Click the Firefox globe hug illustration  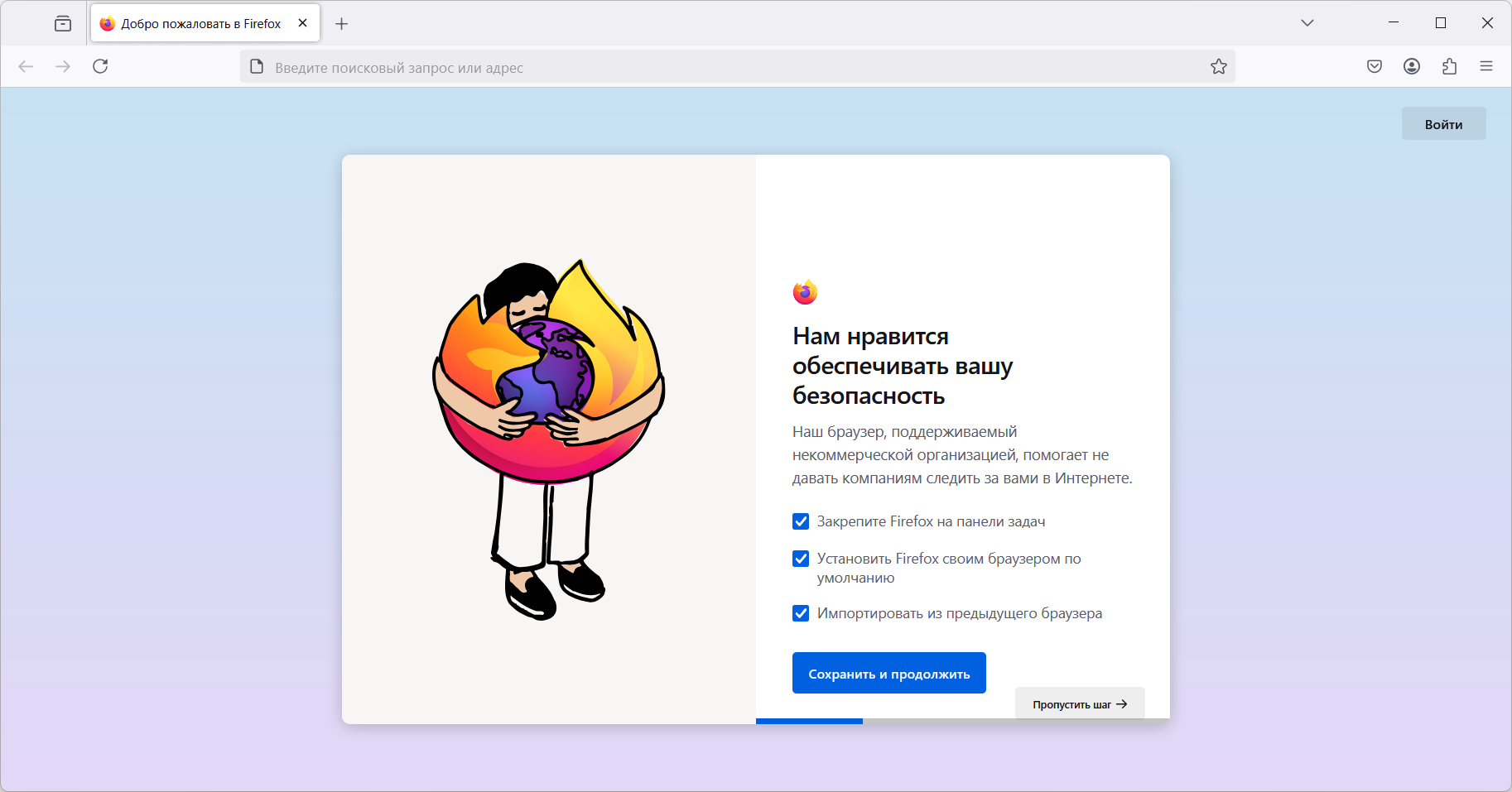click(x=548, y=439)
